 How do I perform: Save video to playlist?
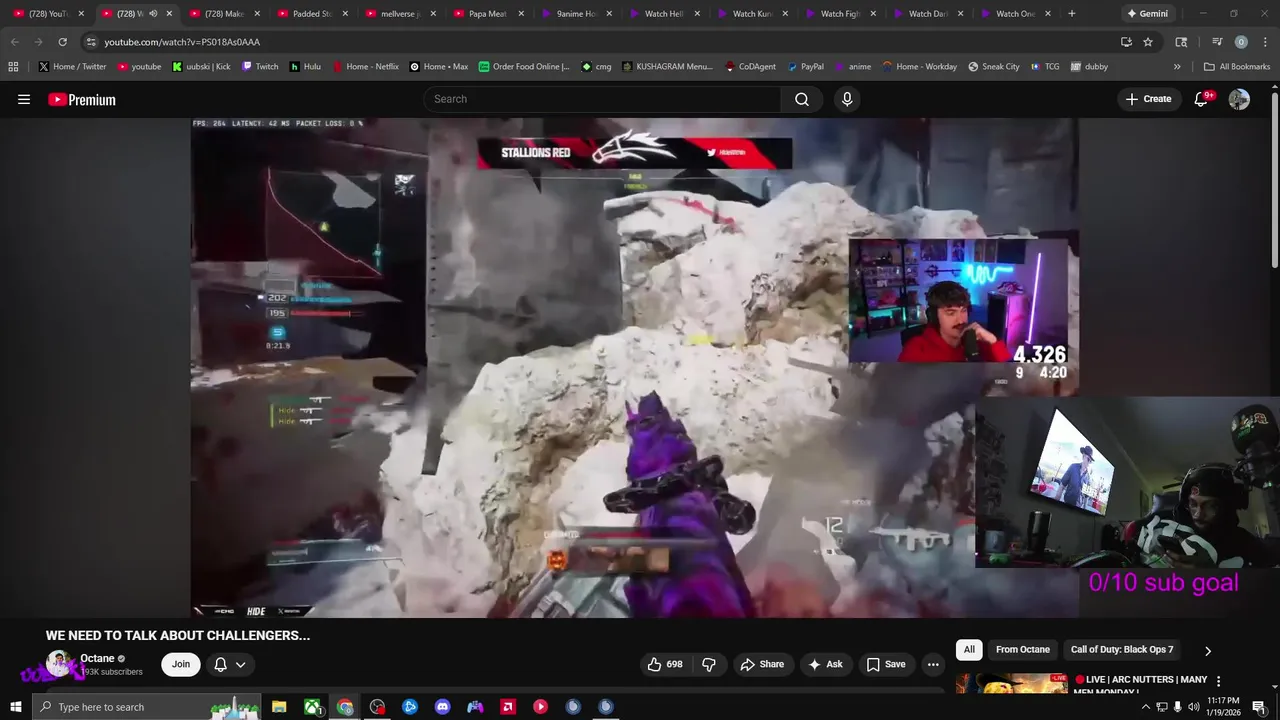(886, 664)
